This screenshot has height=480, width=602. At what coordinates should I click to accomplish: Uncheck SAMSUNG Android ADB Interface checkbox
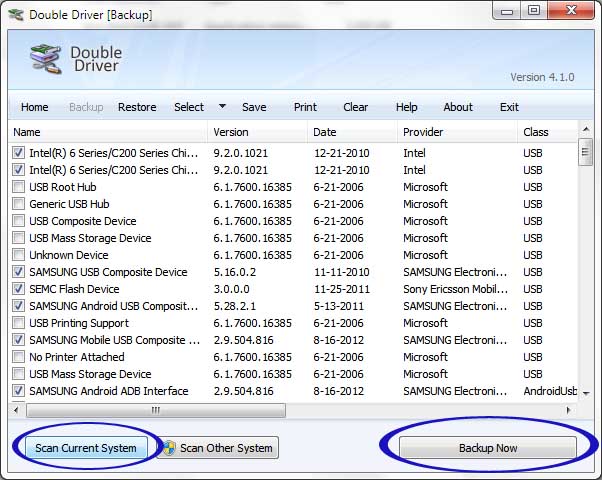18,391
